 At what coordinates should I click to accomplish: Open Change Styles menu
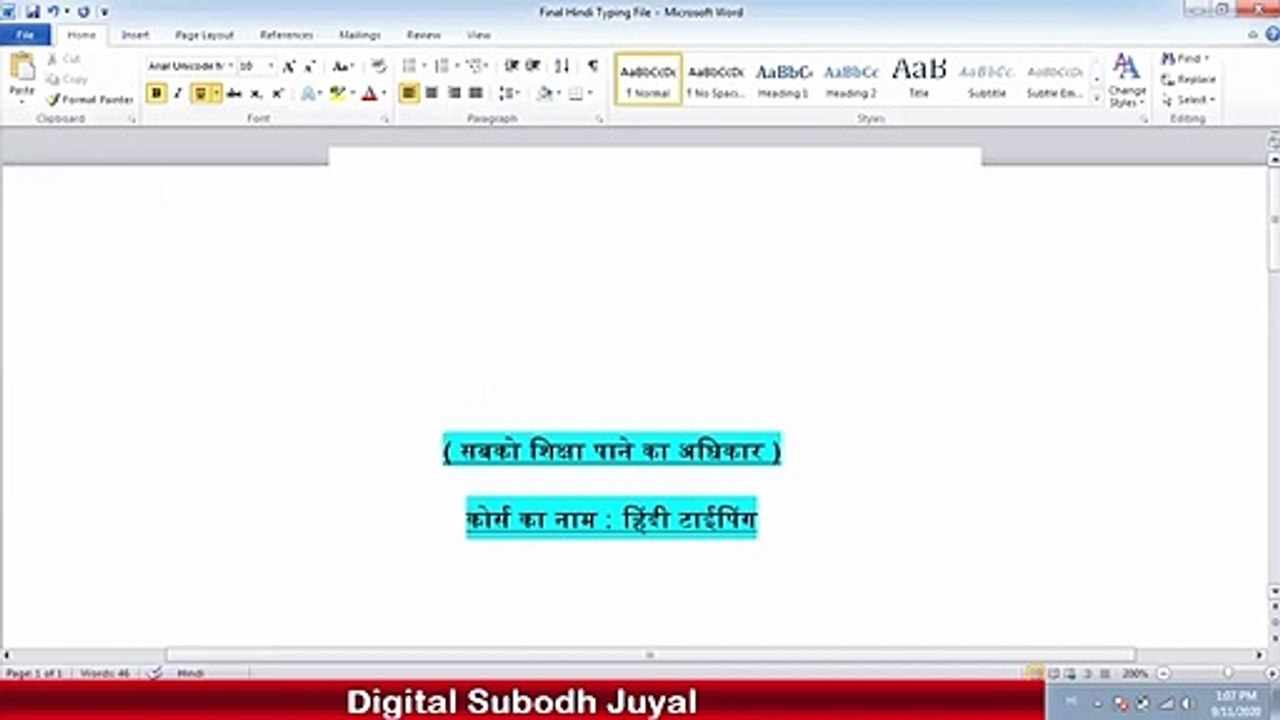tap(1127, 80)
